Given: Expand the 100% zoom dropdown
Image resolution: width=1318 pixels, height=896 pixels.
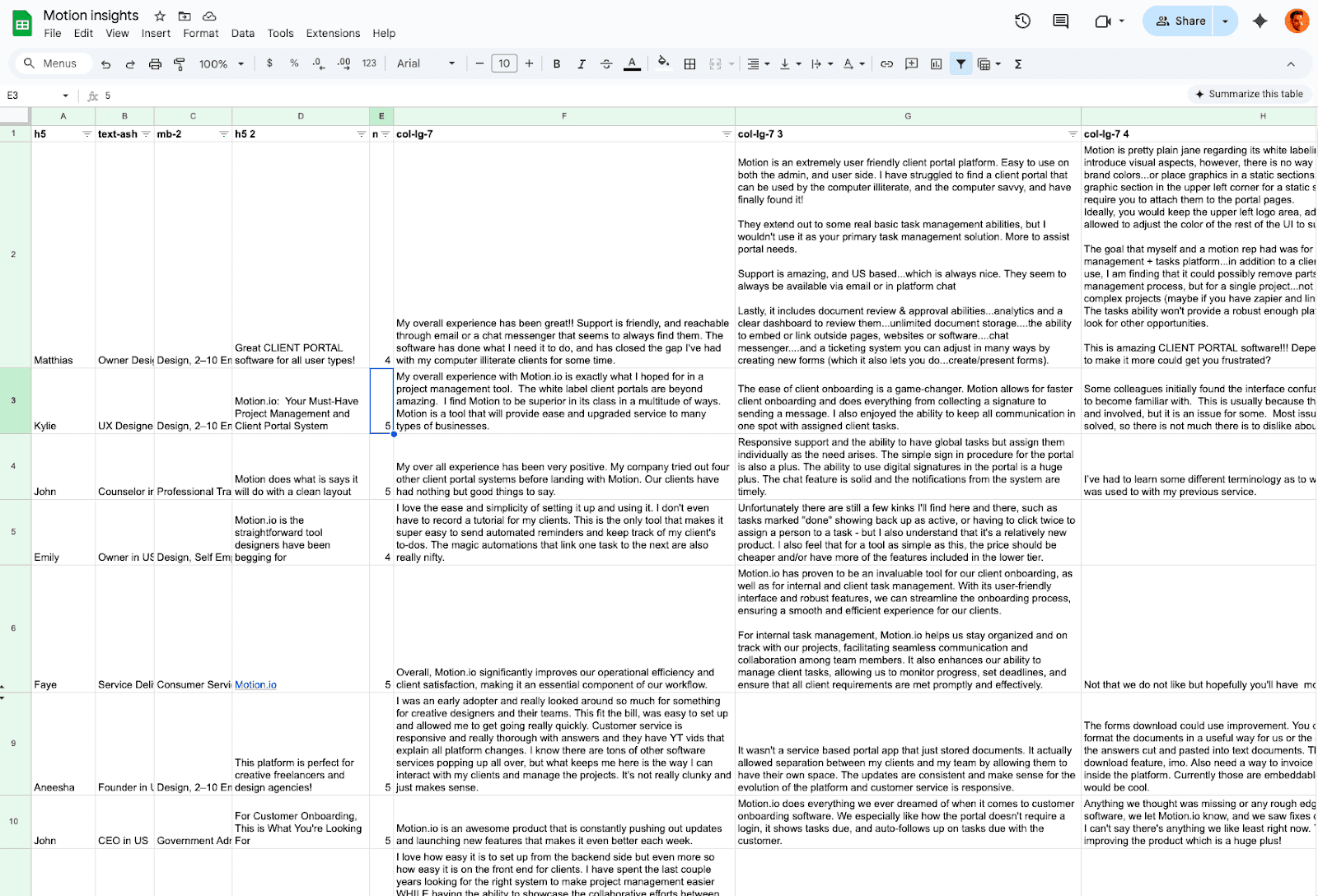Looking at the screenshot, I should pyautogui.click(x=221, y=64).
